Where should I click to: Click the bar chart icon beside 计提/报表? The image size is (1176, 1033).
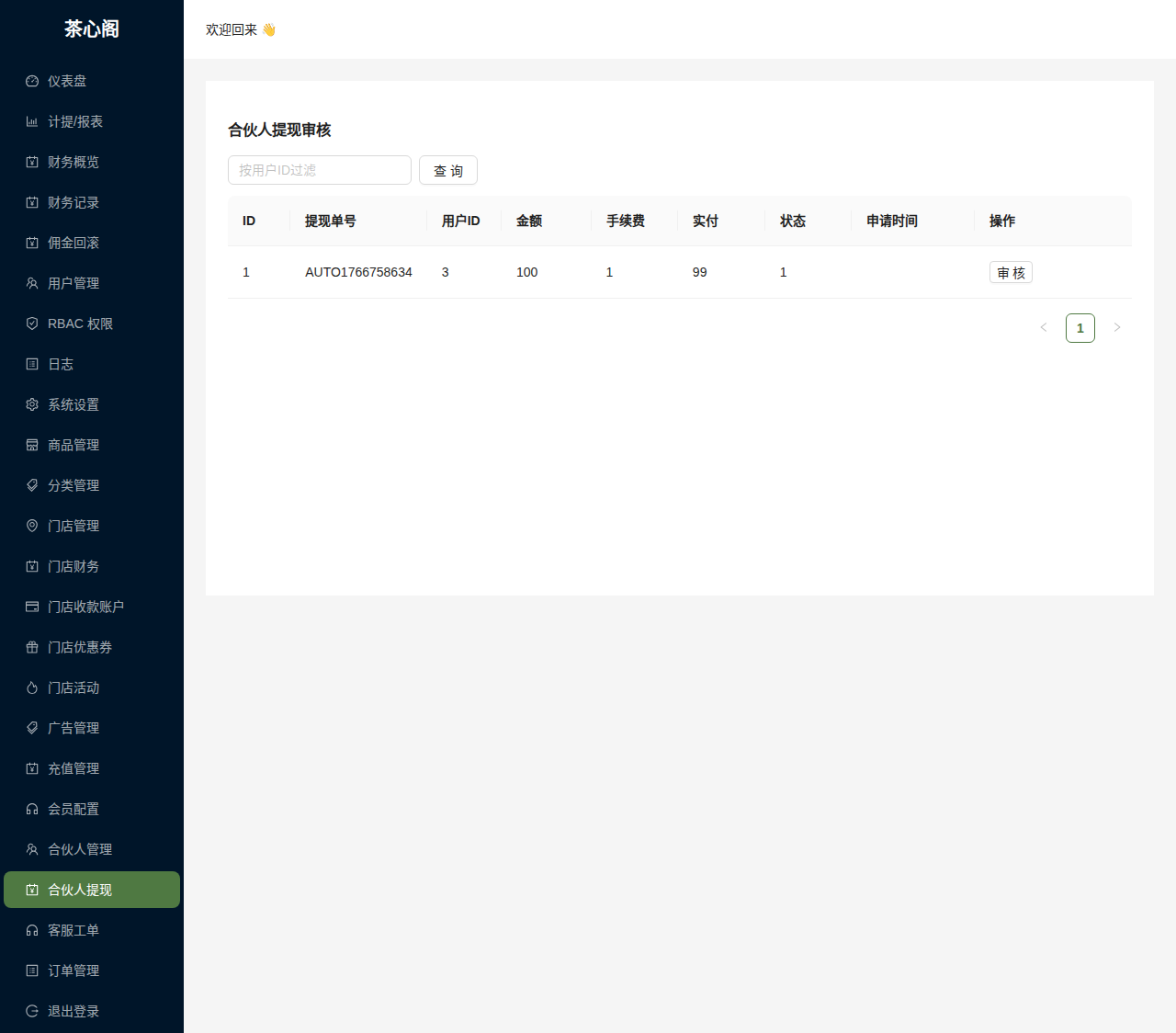coord(32,121)
